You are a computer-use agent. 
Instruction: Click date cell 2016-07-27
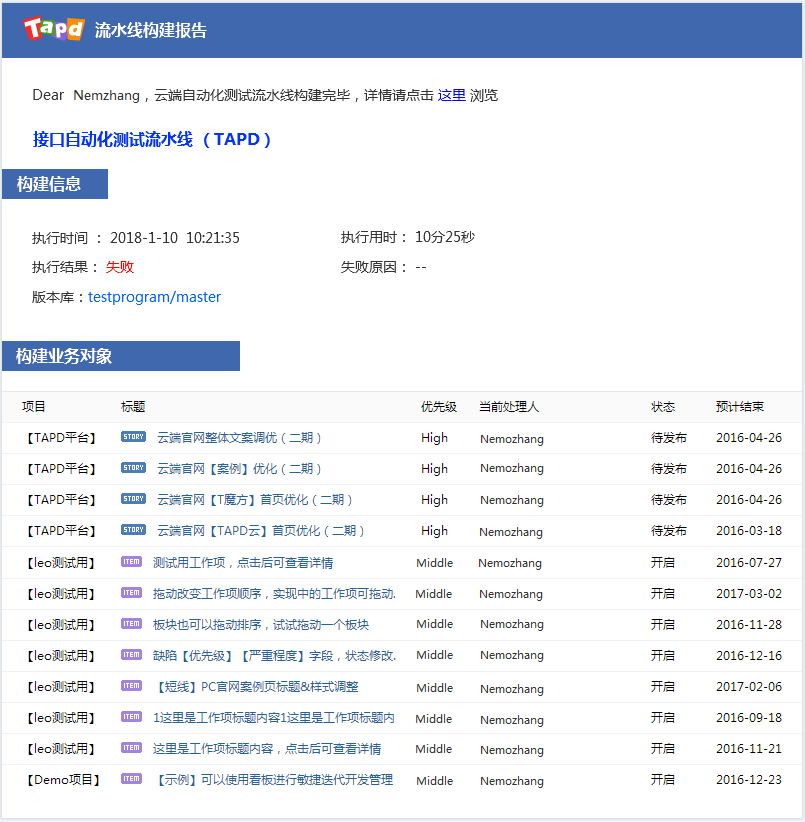[749, 563]
